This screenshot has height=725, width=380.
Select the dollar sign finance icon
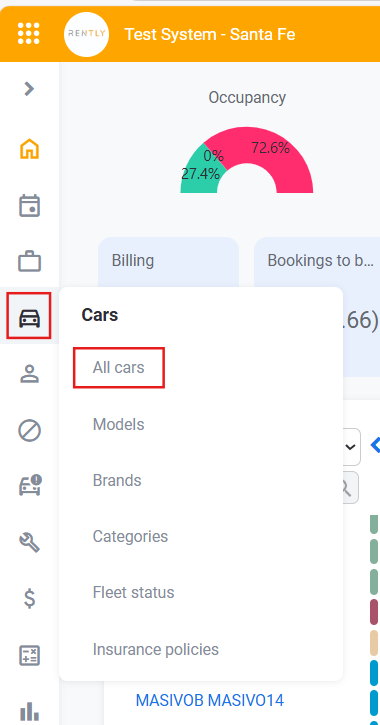pos(29,599)
